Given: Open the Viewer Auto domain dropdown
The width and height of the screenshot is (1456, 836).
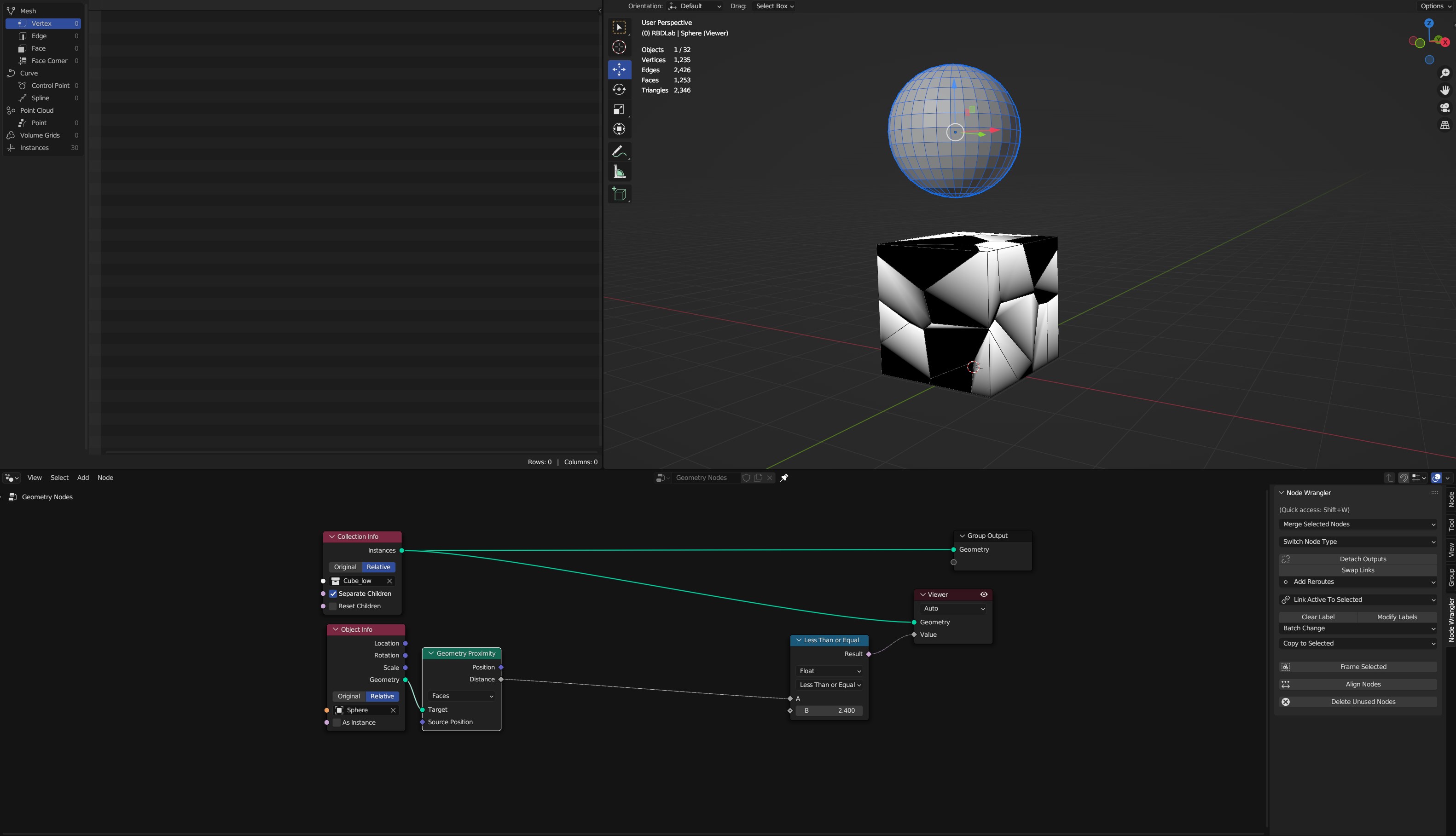Looking at the screenshot, I should [953, 609].
